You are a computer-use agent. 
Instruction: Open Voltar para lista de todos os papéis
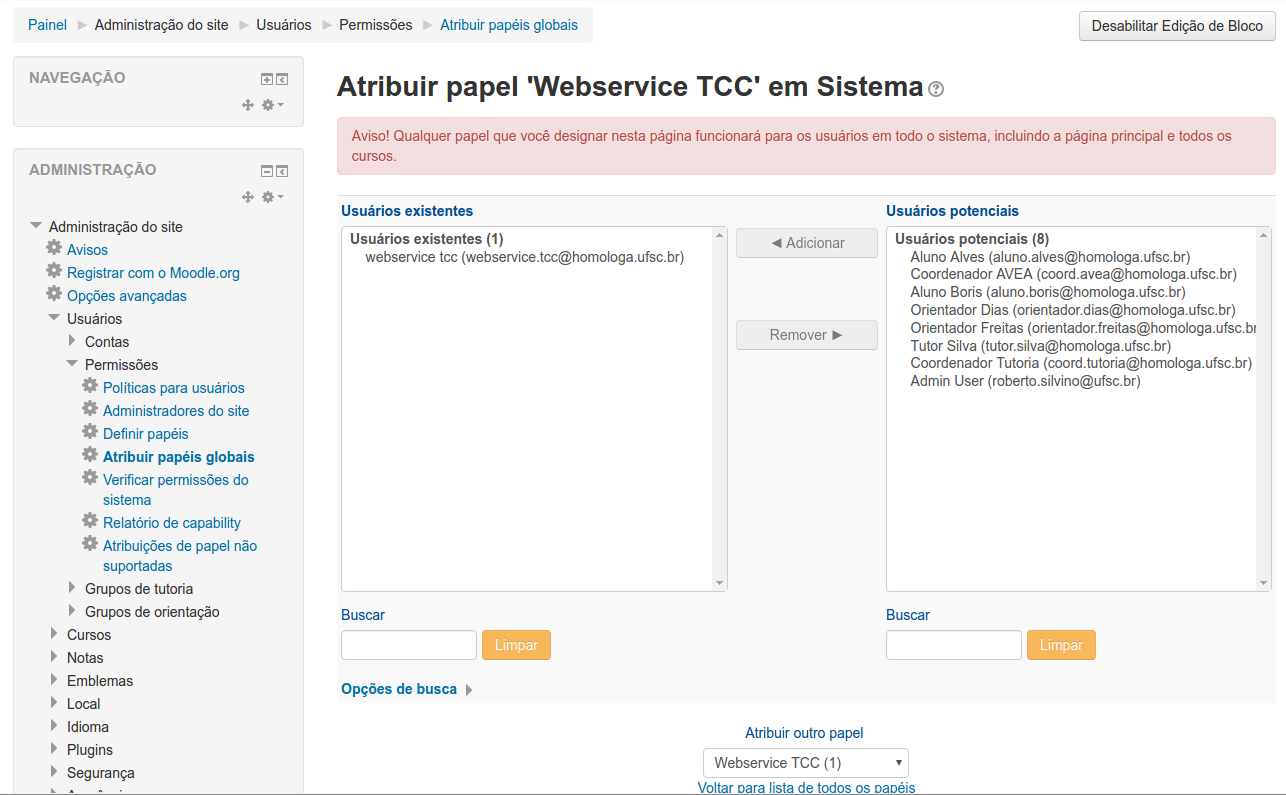[x=806, y=787]
